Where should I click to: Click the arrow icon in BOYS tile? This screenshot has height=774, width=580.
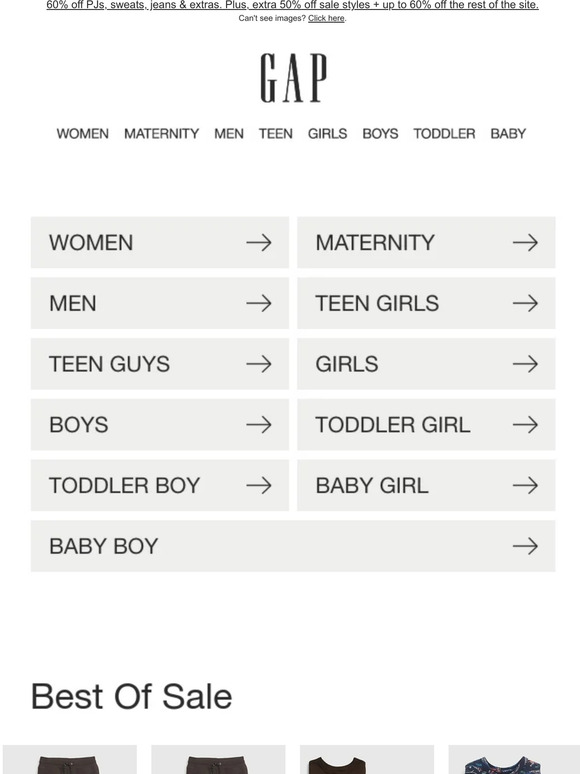pos(259,425)
